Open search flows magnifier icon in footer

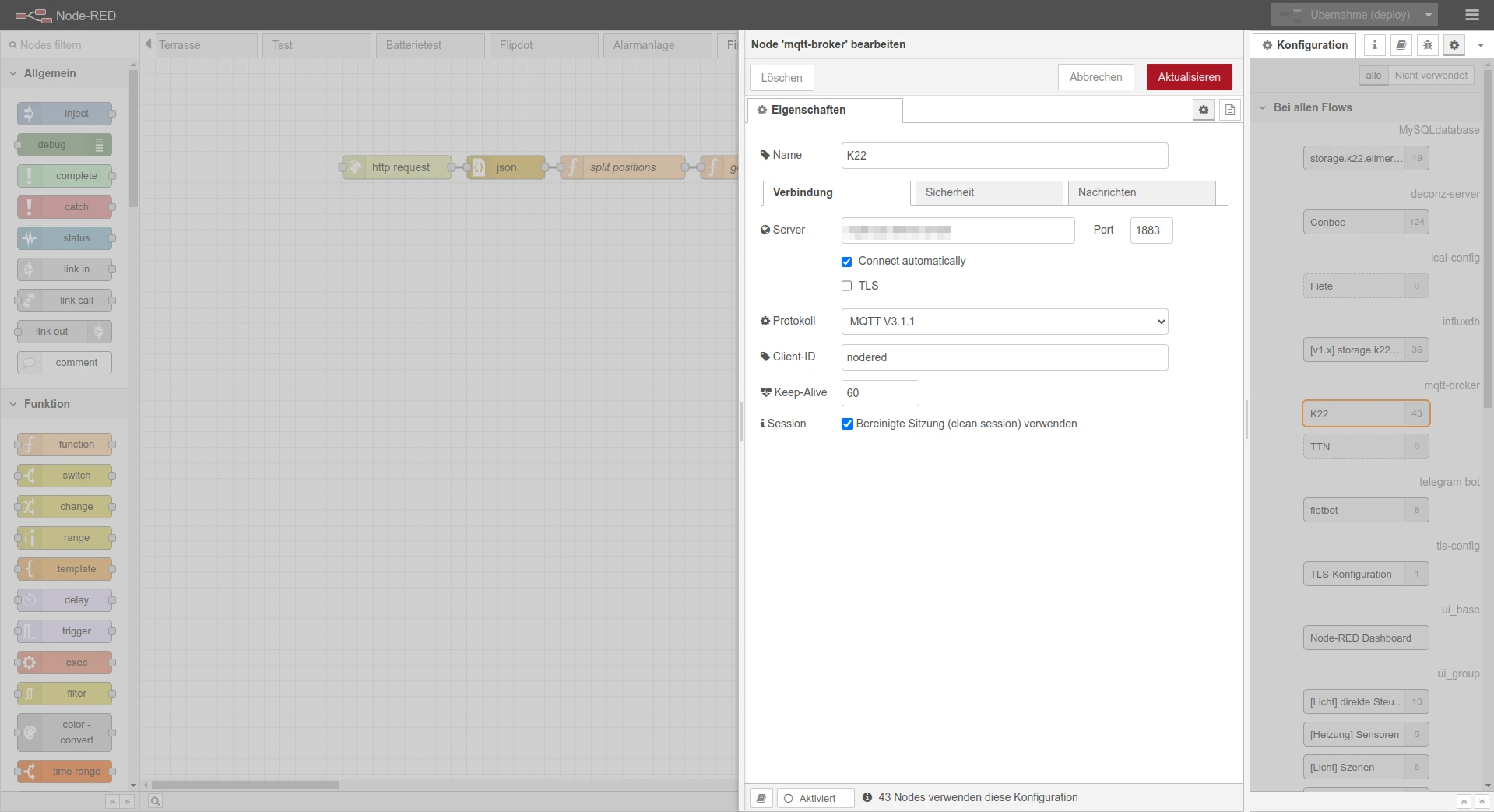155,801
